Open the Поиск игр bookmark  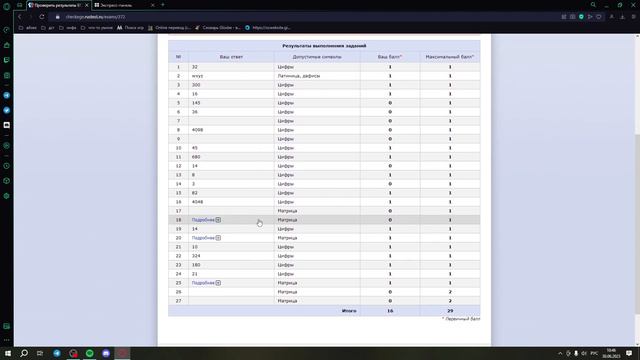pos(130,28)
